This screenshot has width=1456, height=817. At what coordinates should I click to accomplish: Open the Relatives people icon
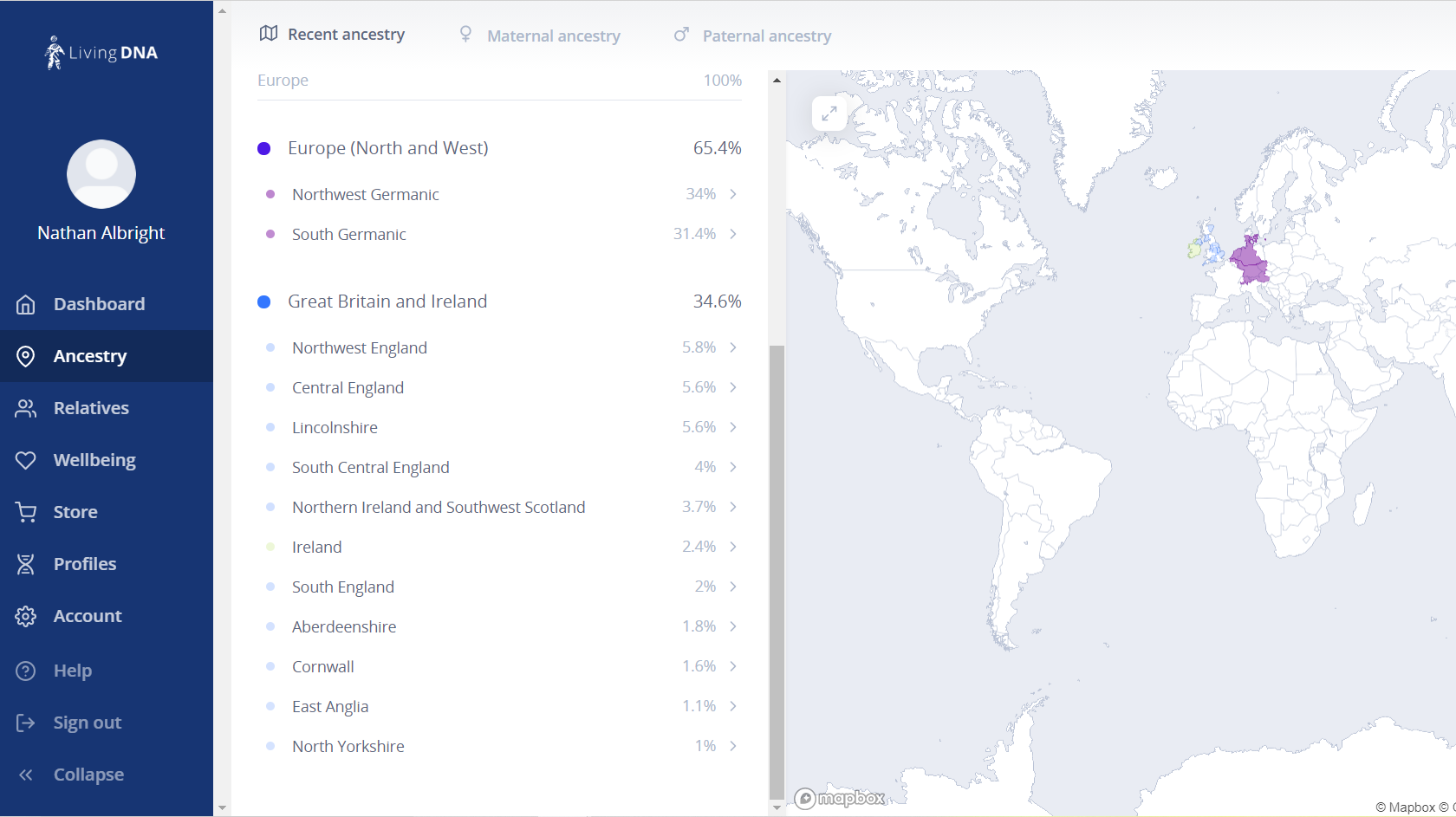(x=26, y=408)
